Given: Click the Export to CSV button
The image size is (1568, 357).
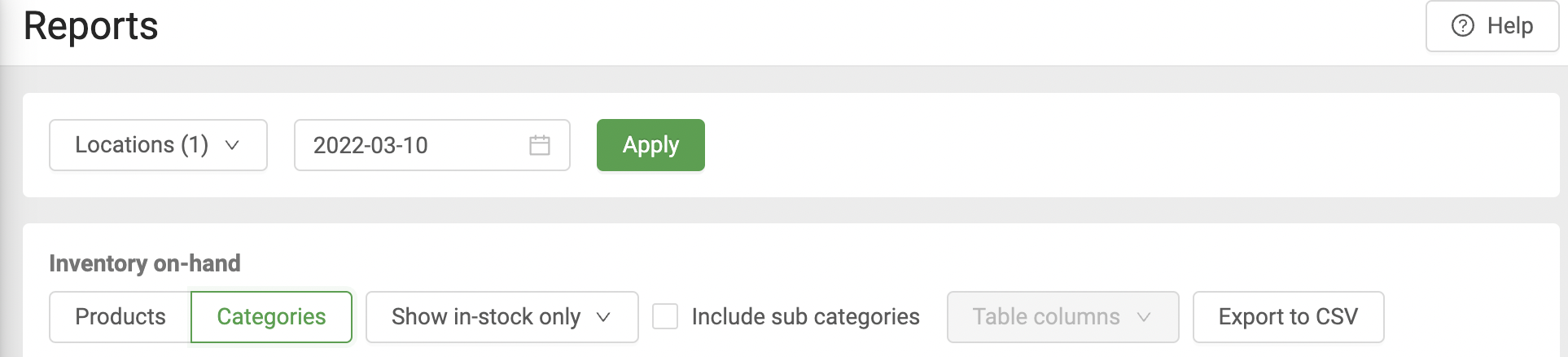Looking at the screenshot, I should click(x=1288, y=317).
